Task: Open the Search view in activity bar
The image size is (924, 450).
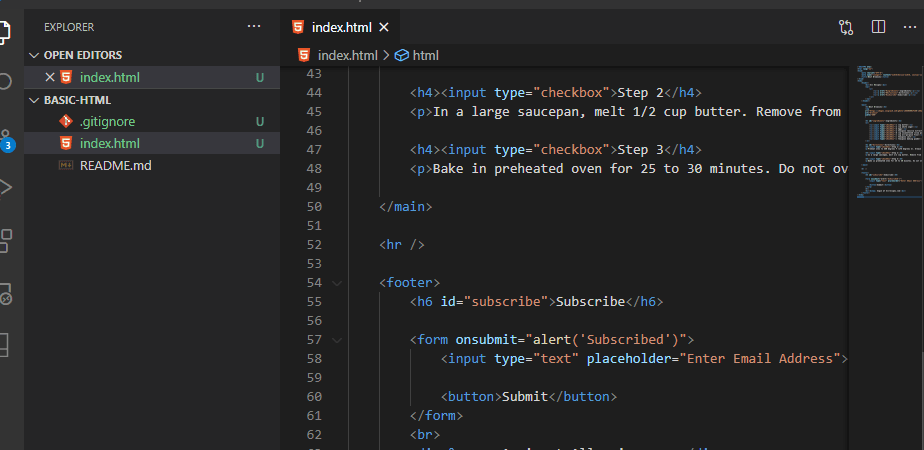Action: pos(6,81)
